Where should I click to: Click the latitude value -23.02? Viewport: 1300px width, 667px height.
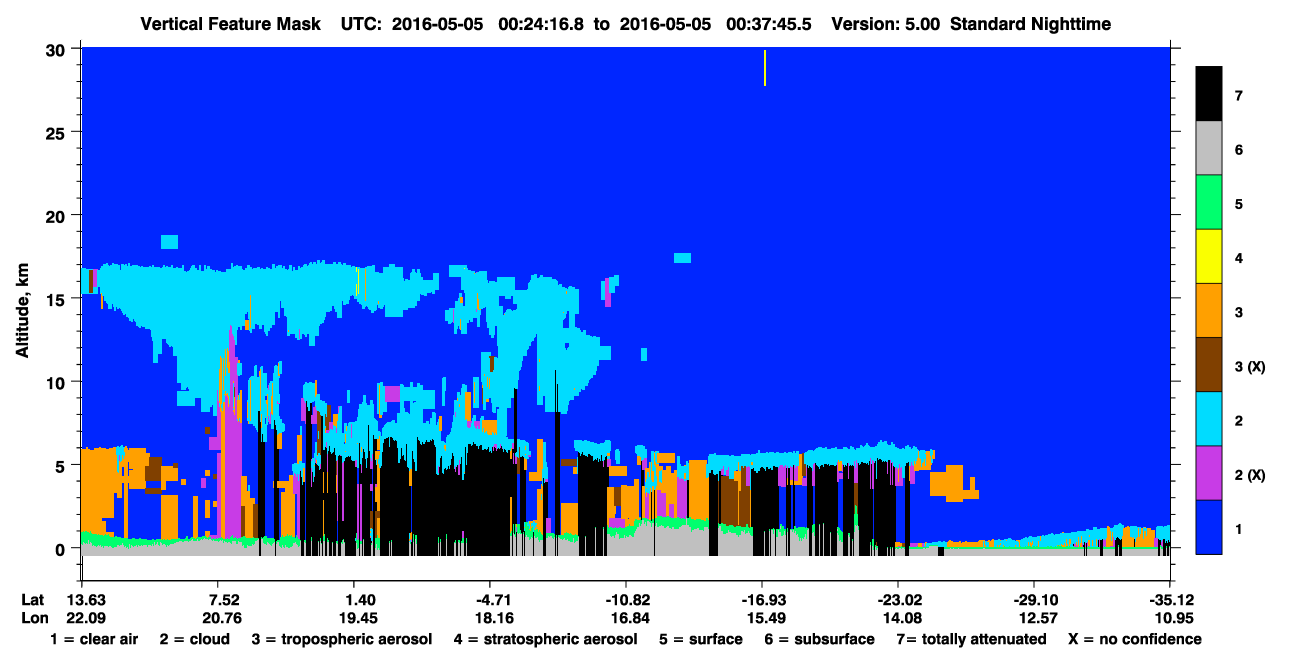(x=898, y=600)
